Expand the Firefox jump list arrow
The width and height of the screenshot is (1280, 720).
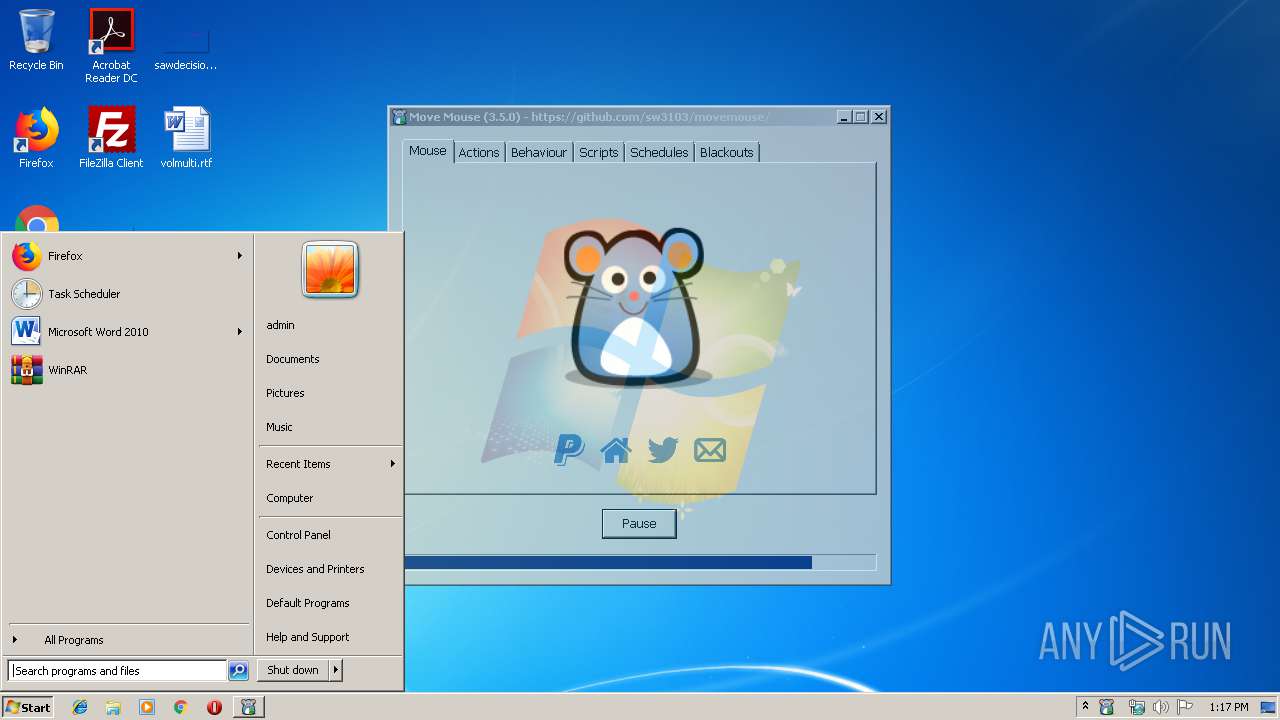click(x=239, y=256)
